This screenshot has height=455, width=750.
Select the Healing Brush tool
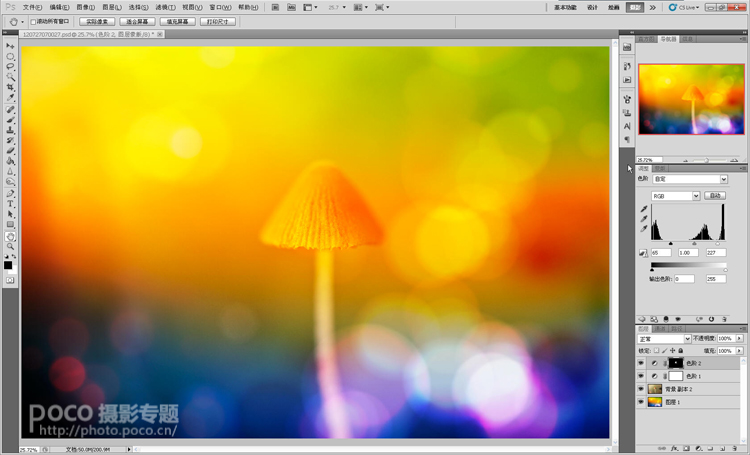[x=10, y=110]
